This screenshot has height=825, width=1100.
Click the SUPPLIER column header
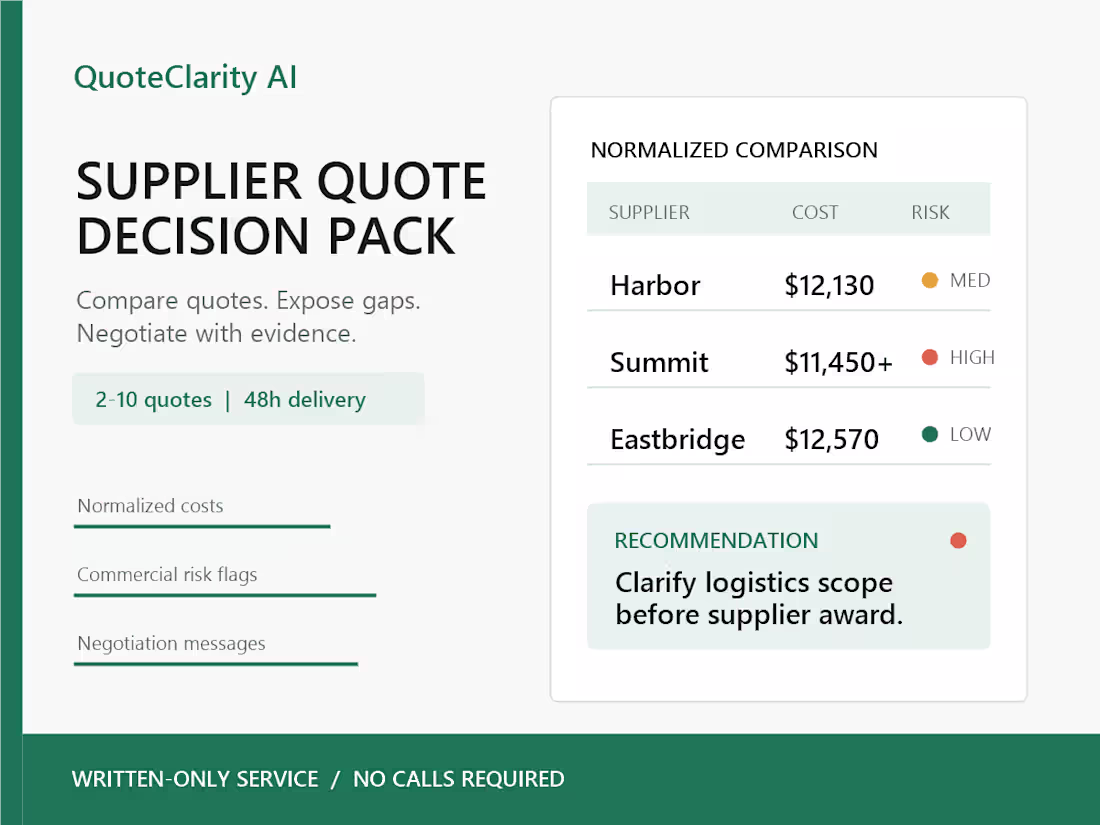pyautogui.click(x=649, y=213)
